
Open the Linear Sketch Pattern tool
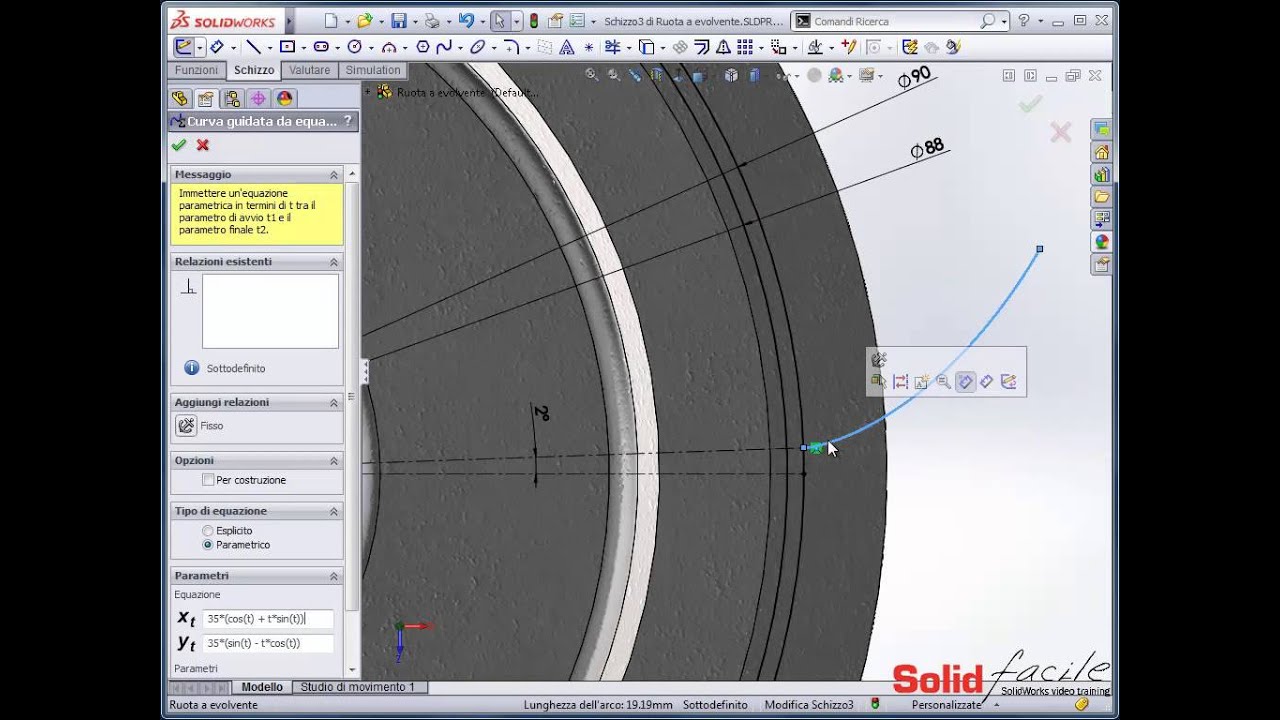(745, 47)
